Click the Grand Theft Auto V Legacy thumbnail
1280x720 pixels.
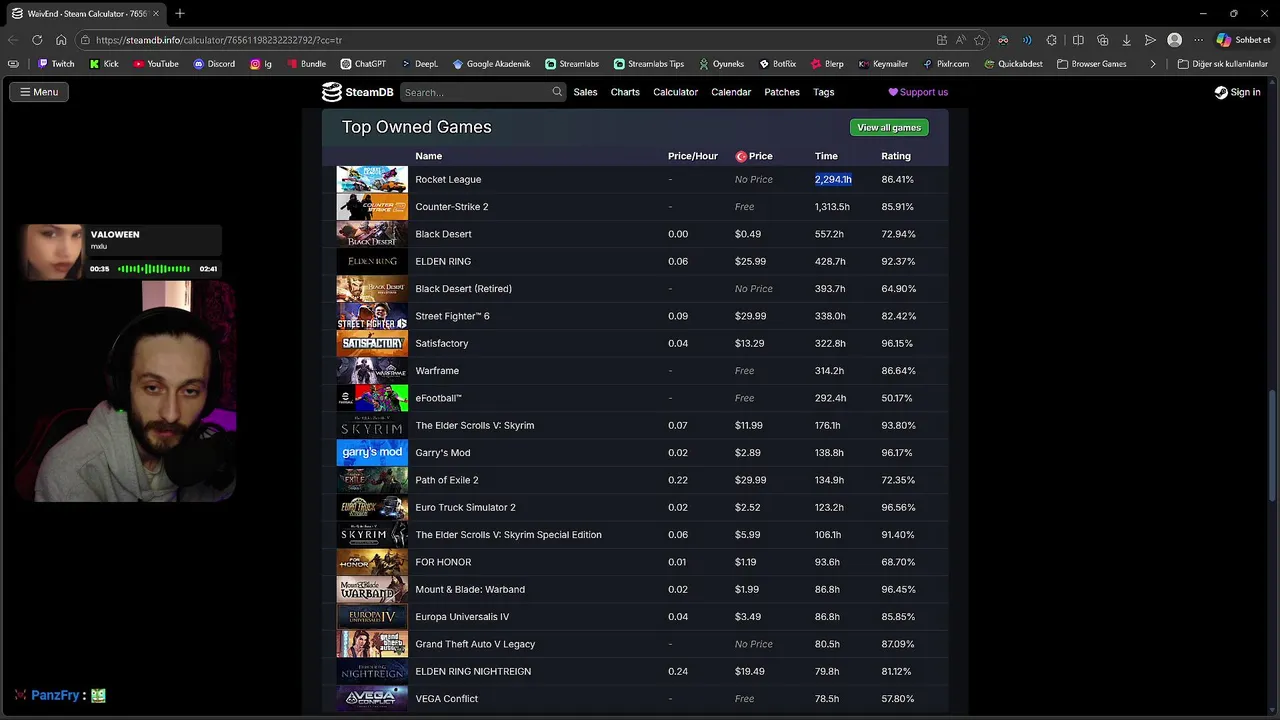click(x=372, y=644)
